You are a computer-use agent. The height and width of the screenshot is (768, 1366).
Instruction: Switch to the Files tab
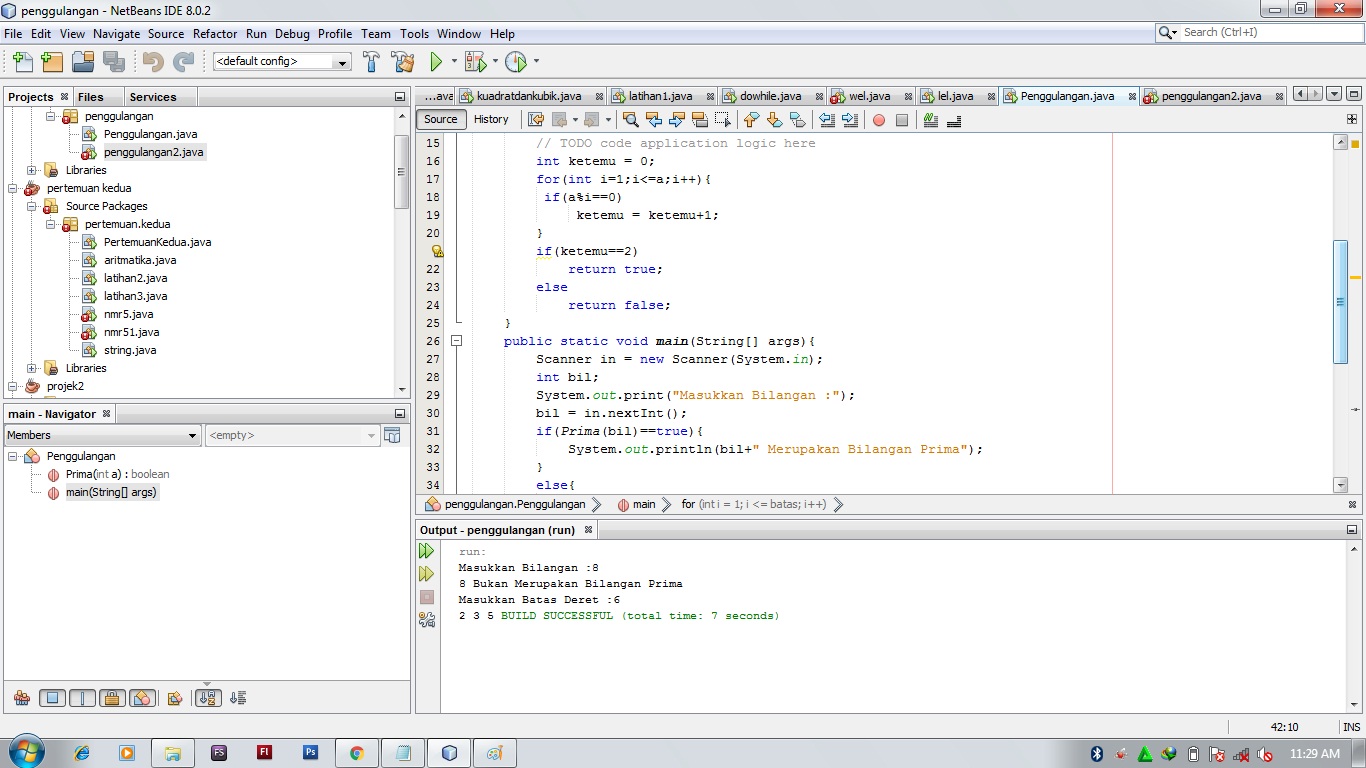tap(91, 97)
